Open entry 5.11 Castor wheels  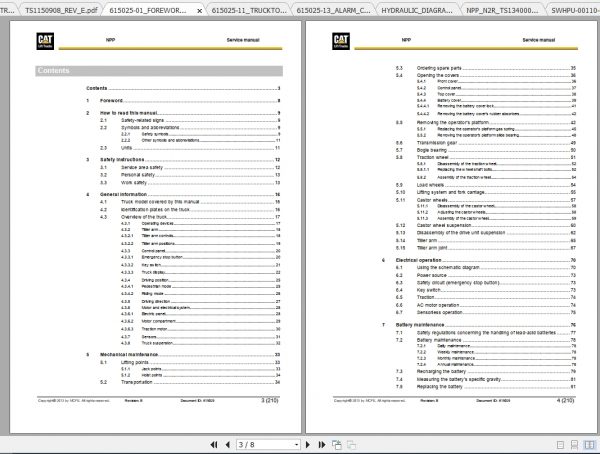pos(486,200)
